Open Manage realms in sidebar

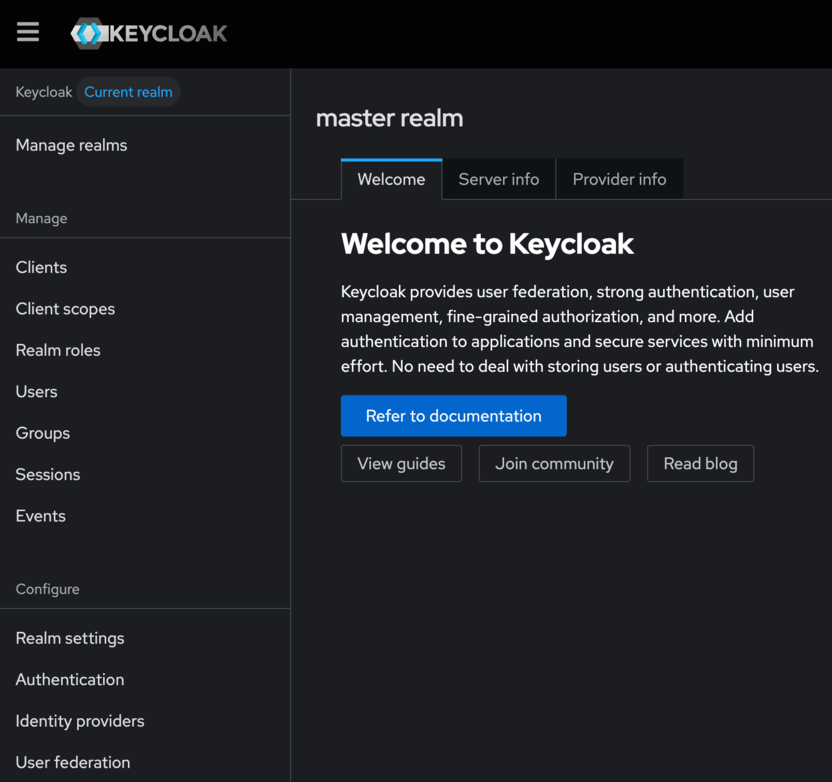[71, 145]
